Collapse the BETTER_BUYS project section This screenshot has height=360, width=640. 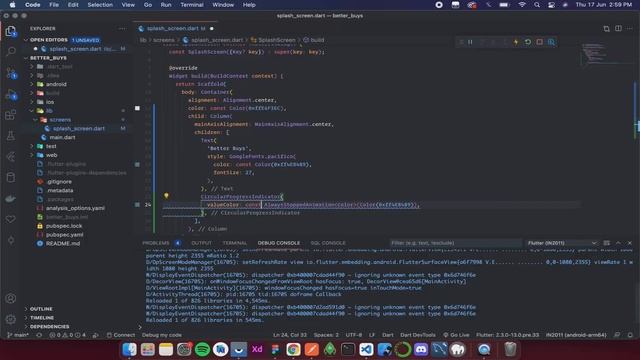tap(26, 58)
